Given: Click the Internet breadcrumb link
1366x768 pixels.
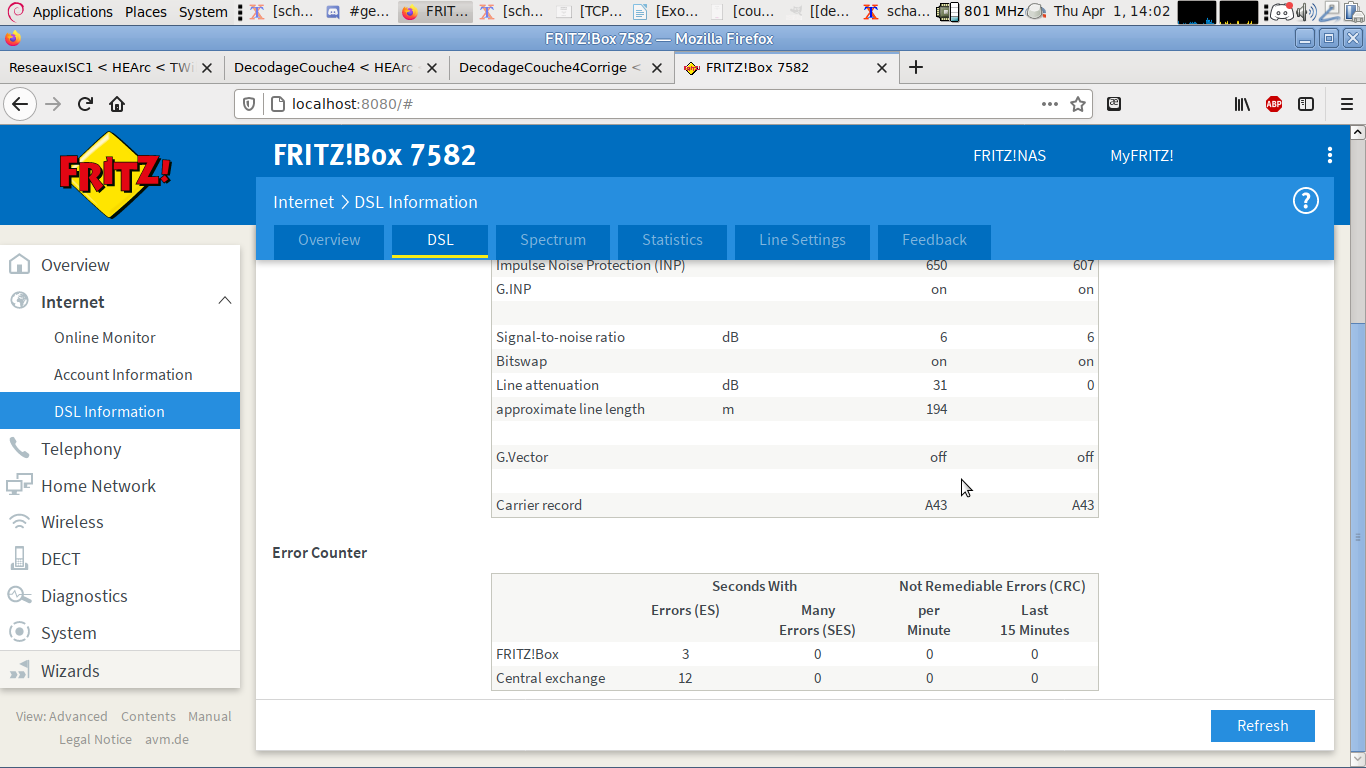Looking at the screenshot, I should 303,202.
